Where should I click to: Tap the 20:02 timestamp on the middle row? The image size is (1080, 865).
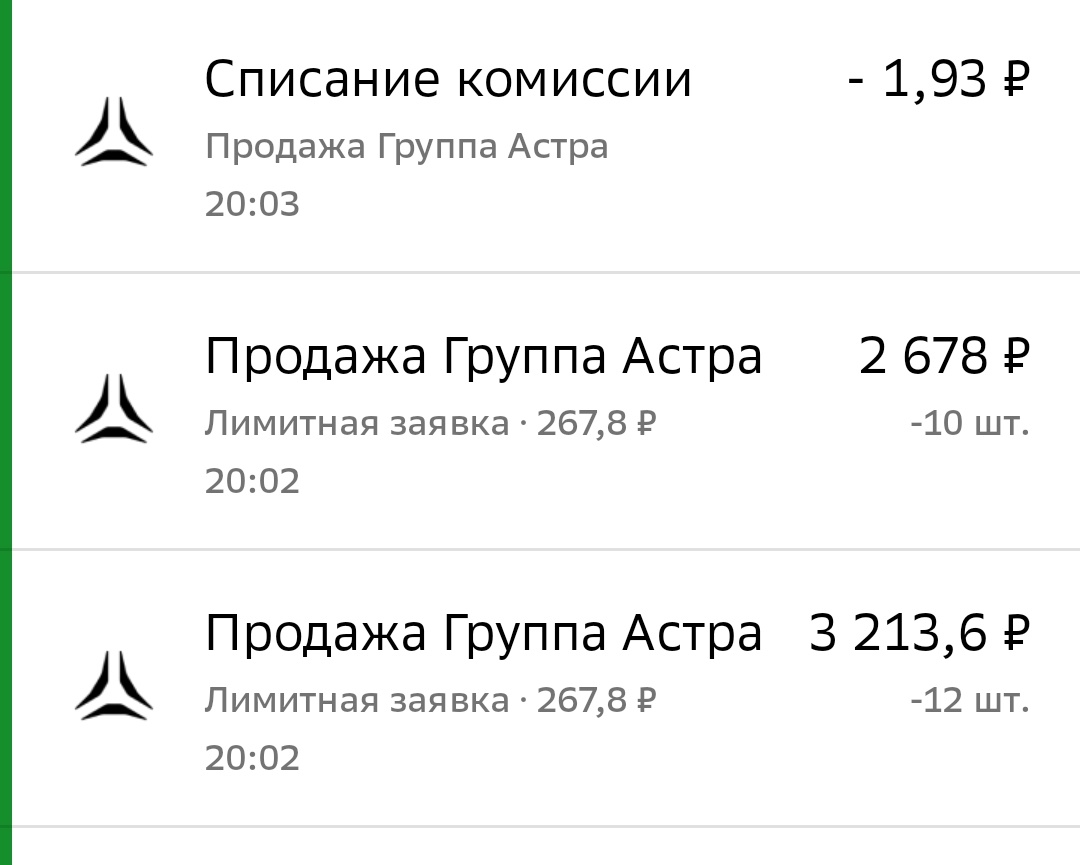click(x=250, y=480)
